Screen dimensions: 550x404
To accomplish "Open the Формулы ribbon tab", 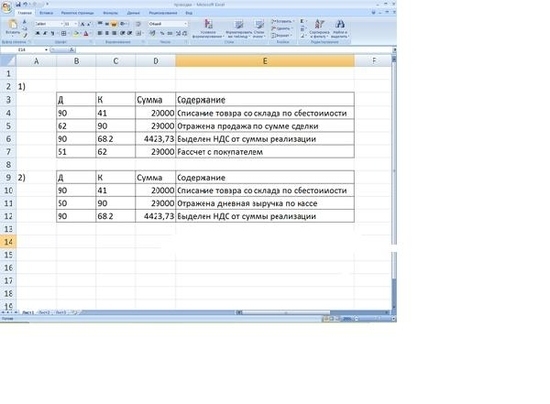I will point(110,13).
